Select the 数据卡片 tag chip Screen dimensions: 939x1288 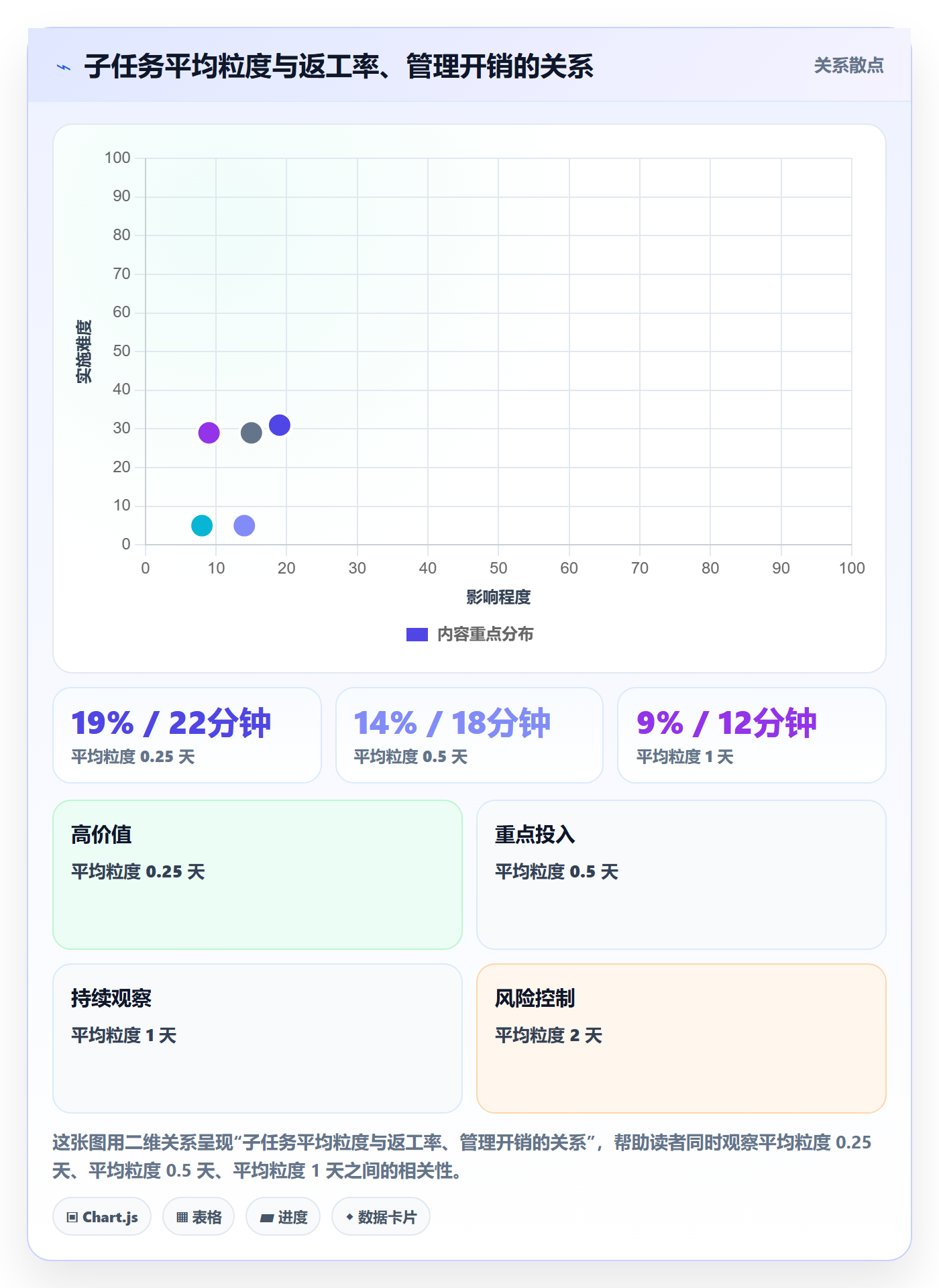pos(381,1216)
